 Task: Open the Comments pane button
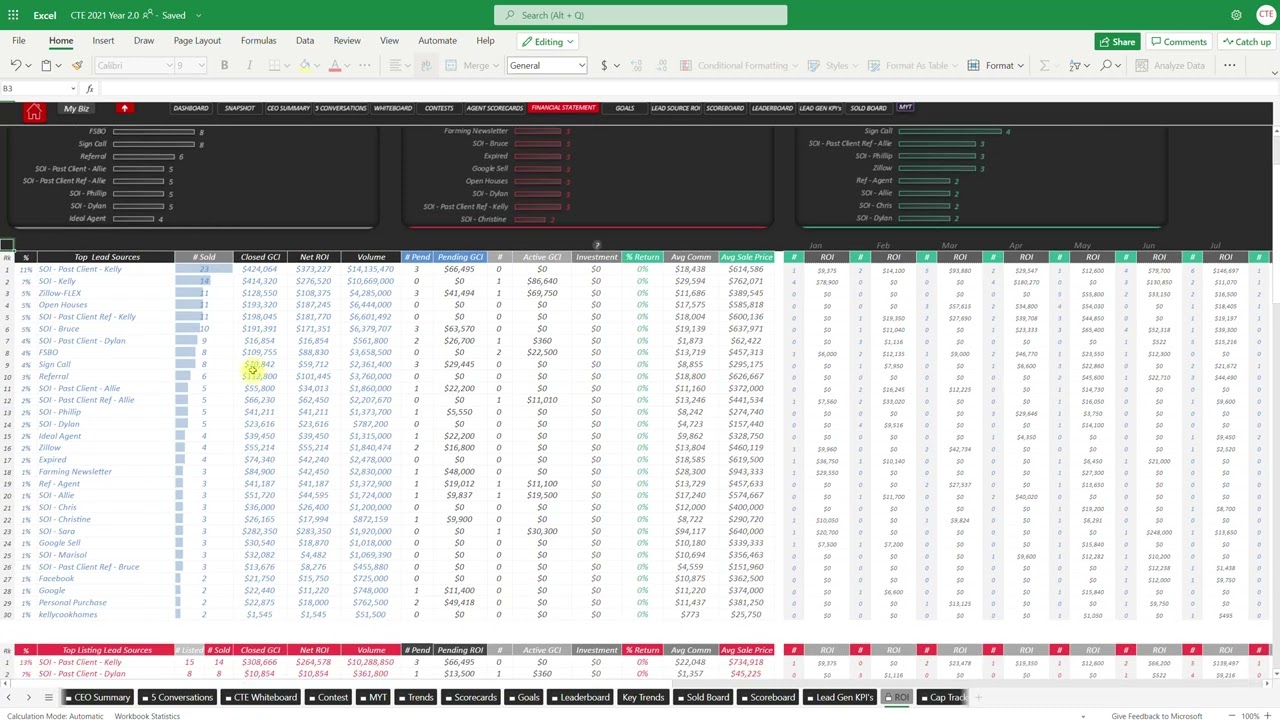click(1178, 42)
